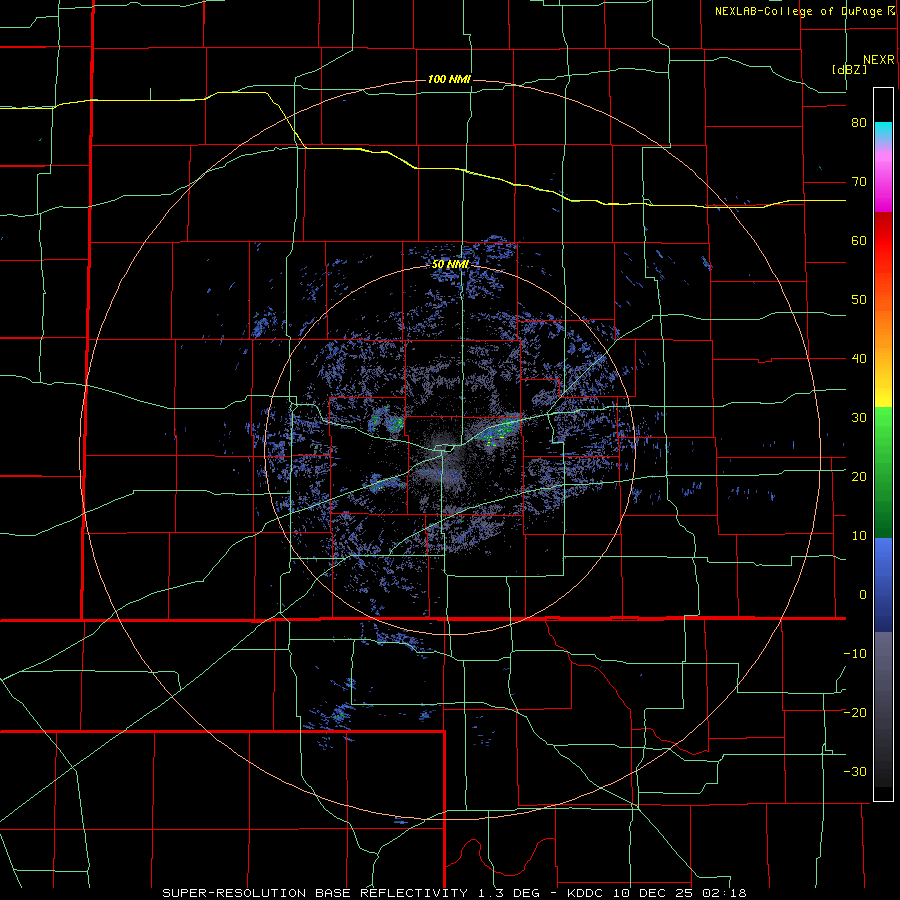The width and height of the screenshot is (900, 900).
Task: Click the 70 value on dBZ scale
Action: 859,182
